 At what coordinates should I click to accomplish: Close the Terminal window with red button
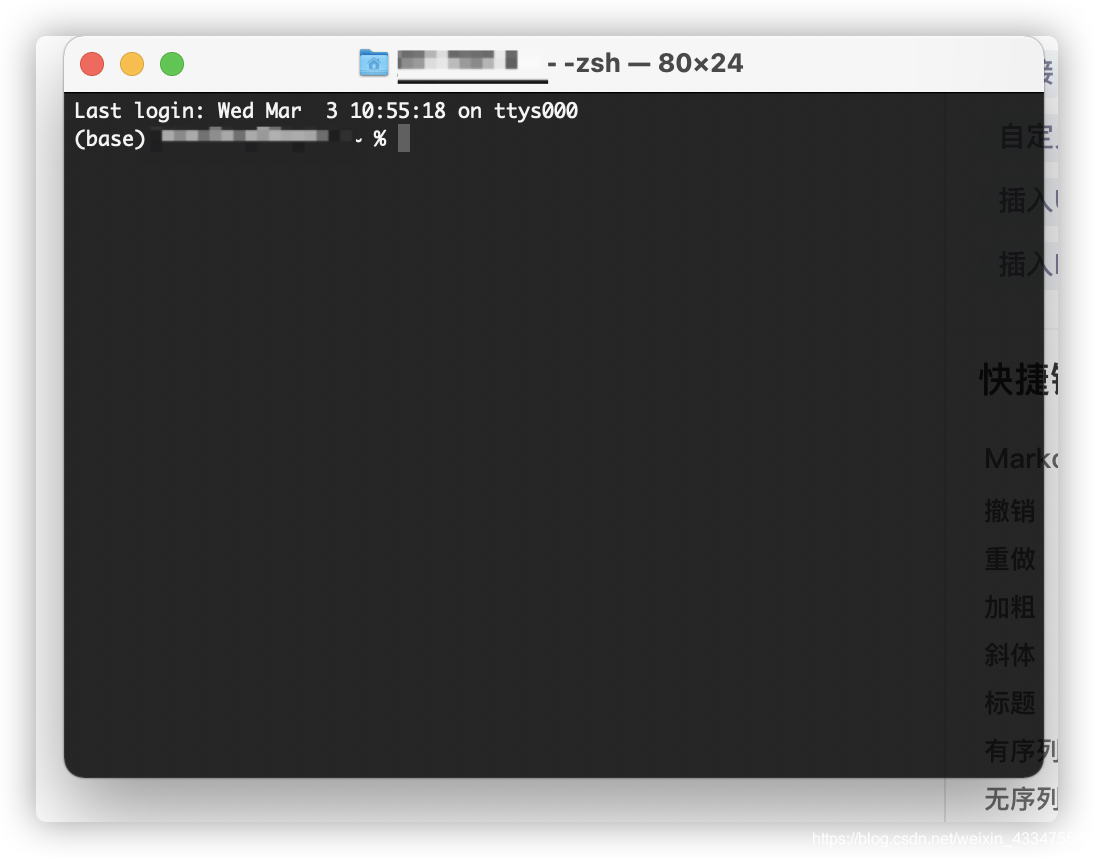(x=92, y=64)
